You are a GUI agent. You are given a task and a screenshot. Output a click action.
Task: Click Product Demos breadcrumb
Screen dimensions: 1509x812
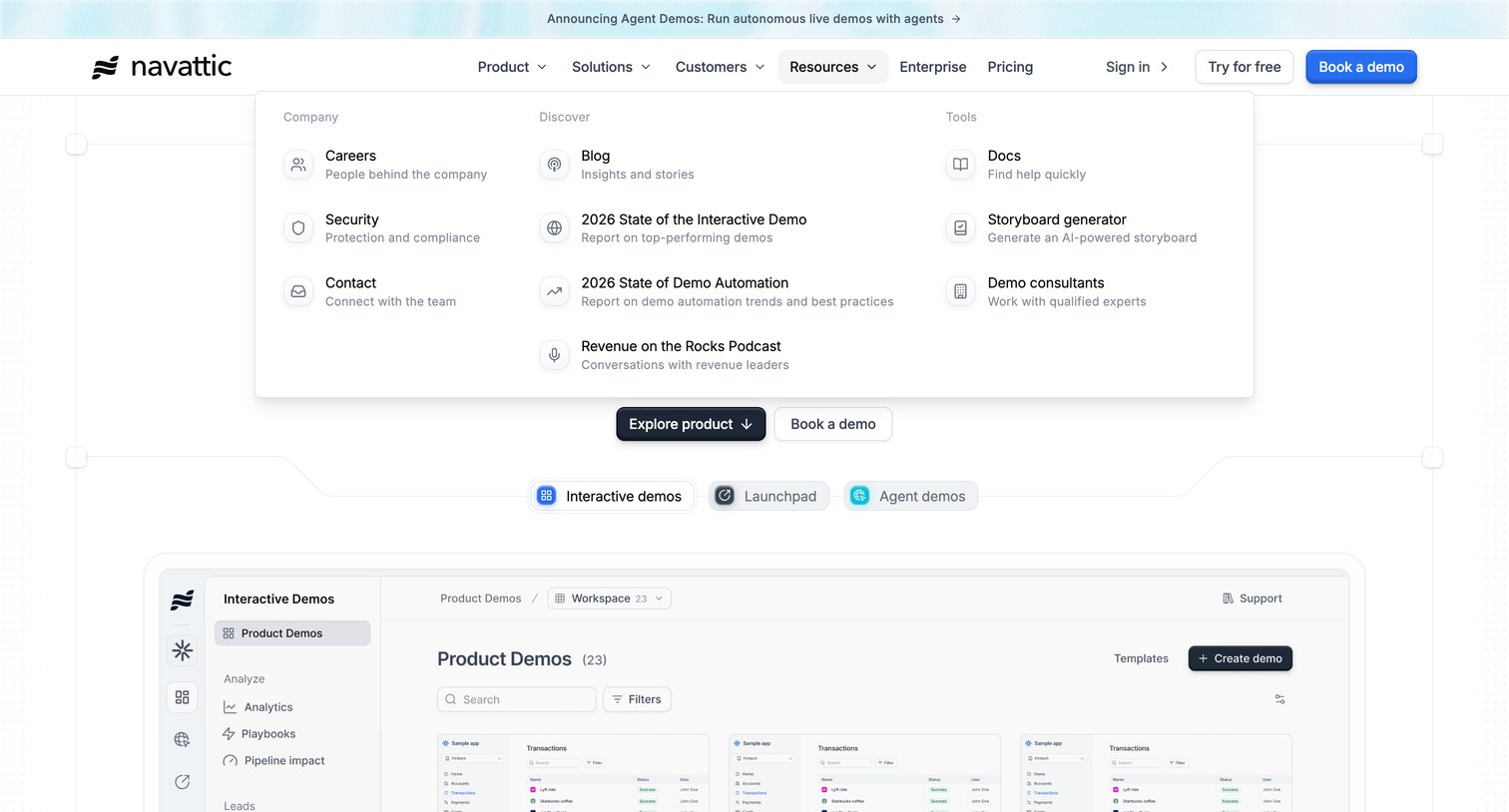point(481,599)
